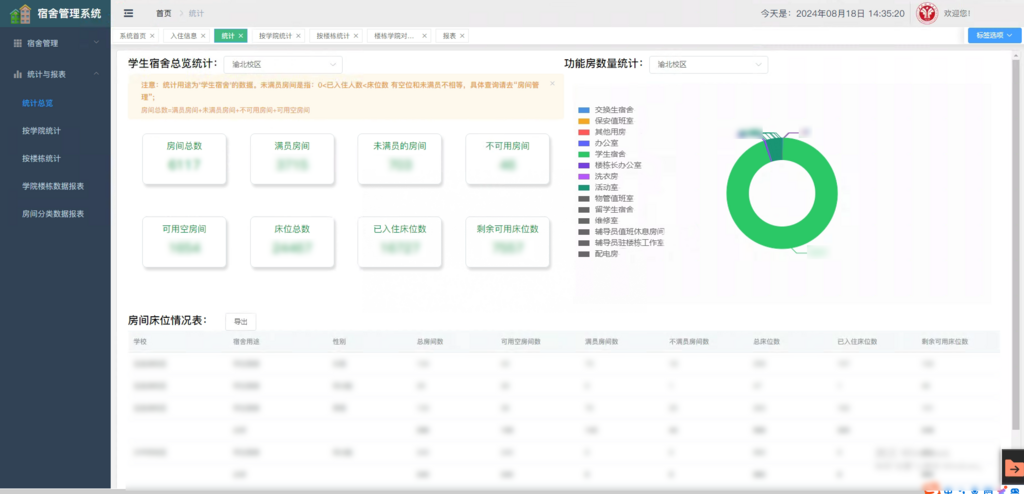The width and height of the screenshot is (1024, 494).
Task: Click the 不可用房间 stat card
Action: pos(507,159)
